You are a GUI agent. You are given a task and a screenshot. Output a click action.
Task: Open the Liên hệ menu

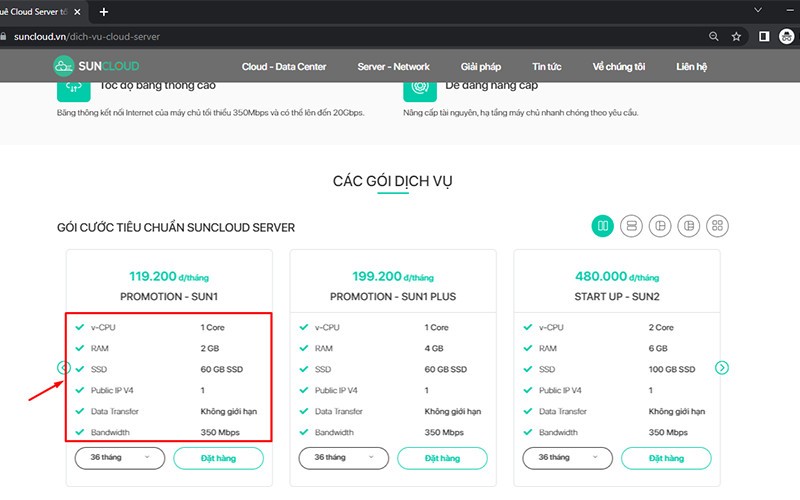pyautogui.click(x=691, y=67)
